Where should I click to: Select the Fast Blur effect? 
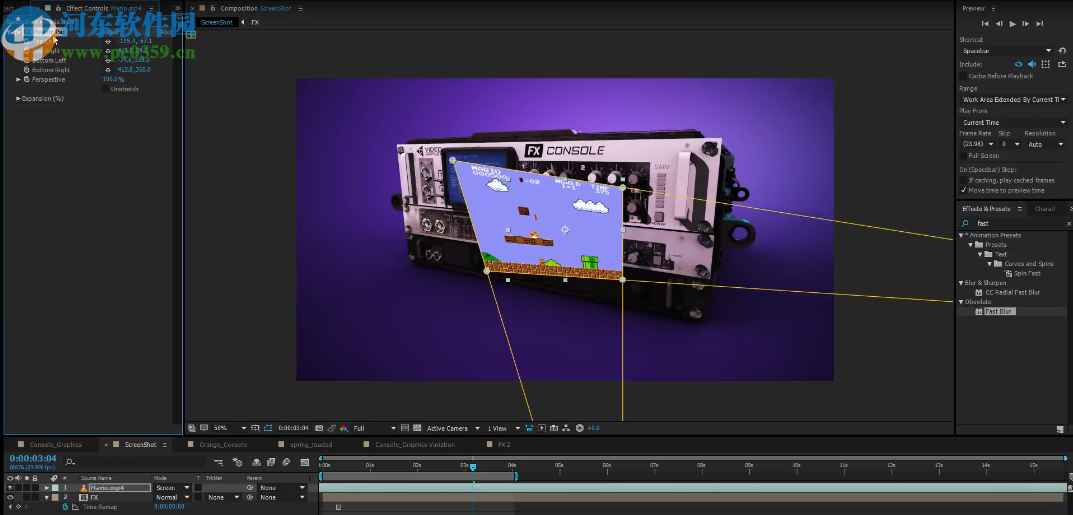[x=998, y=311]
